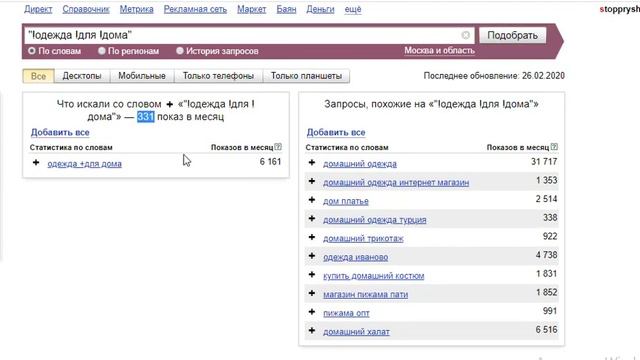Click the 'Подобрать' button
This screenshot has width=640, height=360.
pos(512,36)
